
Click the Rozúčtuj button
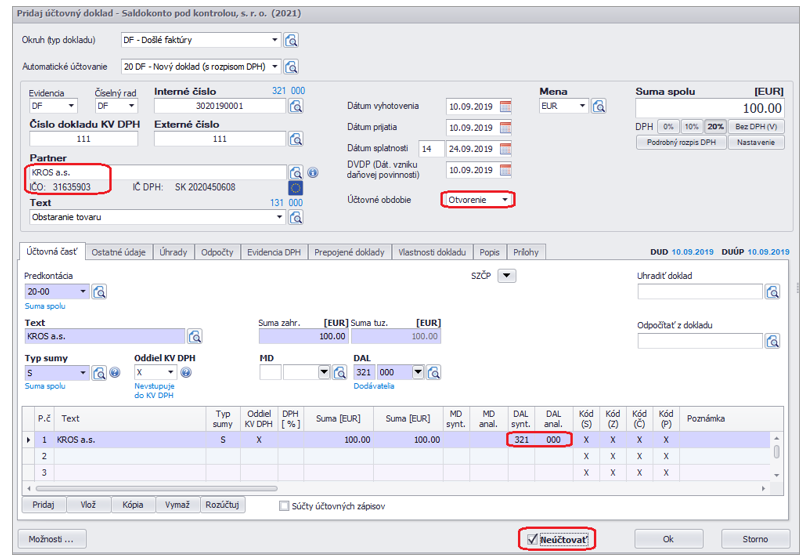point(222,505)
